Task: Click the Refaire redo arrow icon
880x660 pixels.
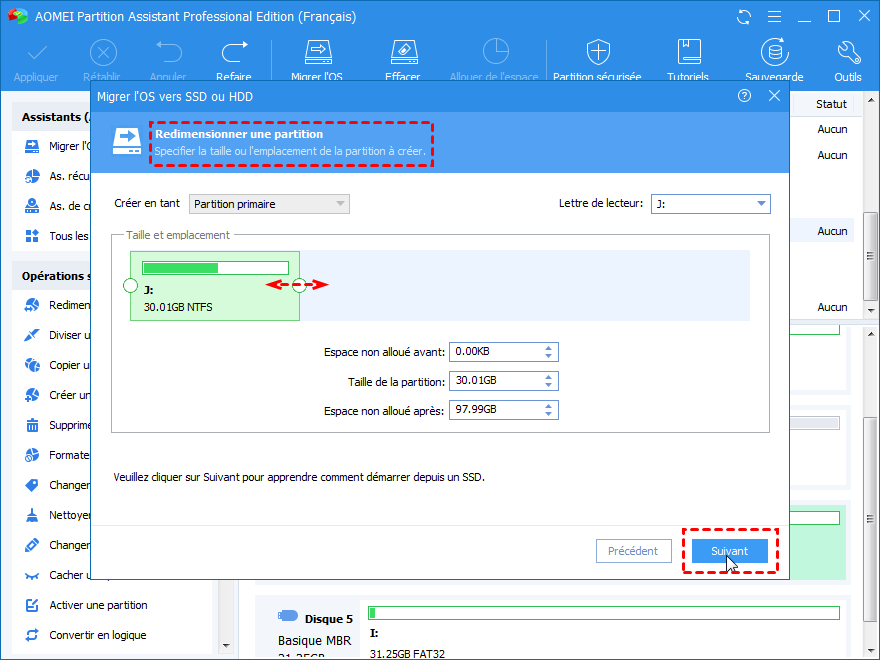Action: [234, 52]
